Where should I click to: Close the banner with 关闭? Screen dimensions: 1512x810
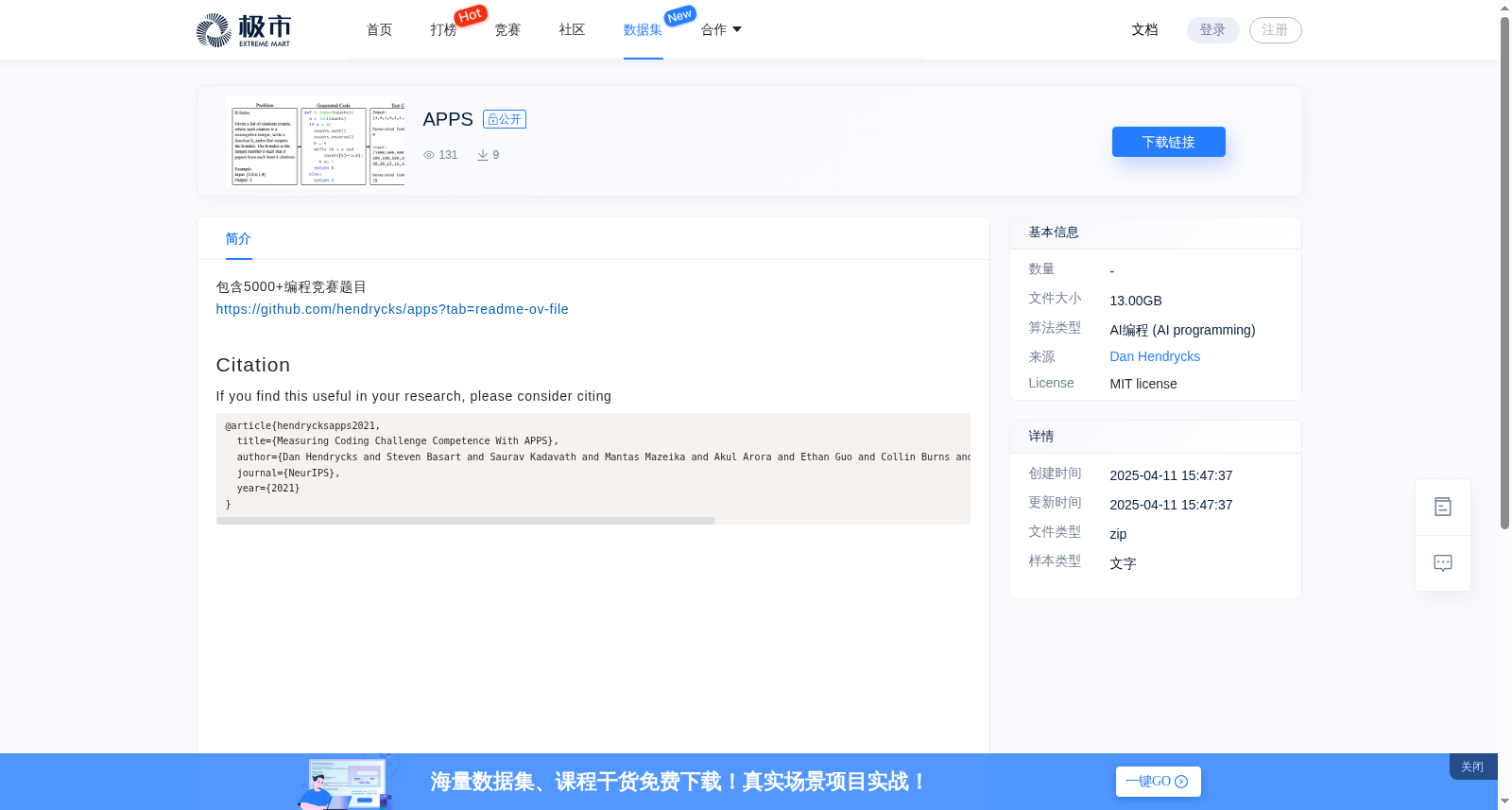pyautogui.click(x=1472, y=767)
